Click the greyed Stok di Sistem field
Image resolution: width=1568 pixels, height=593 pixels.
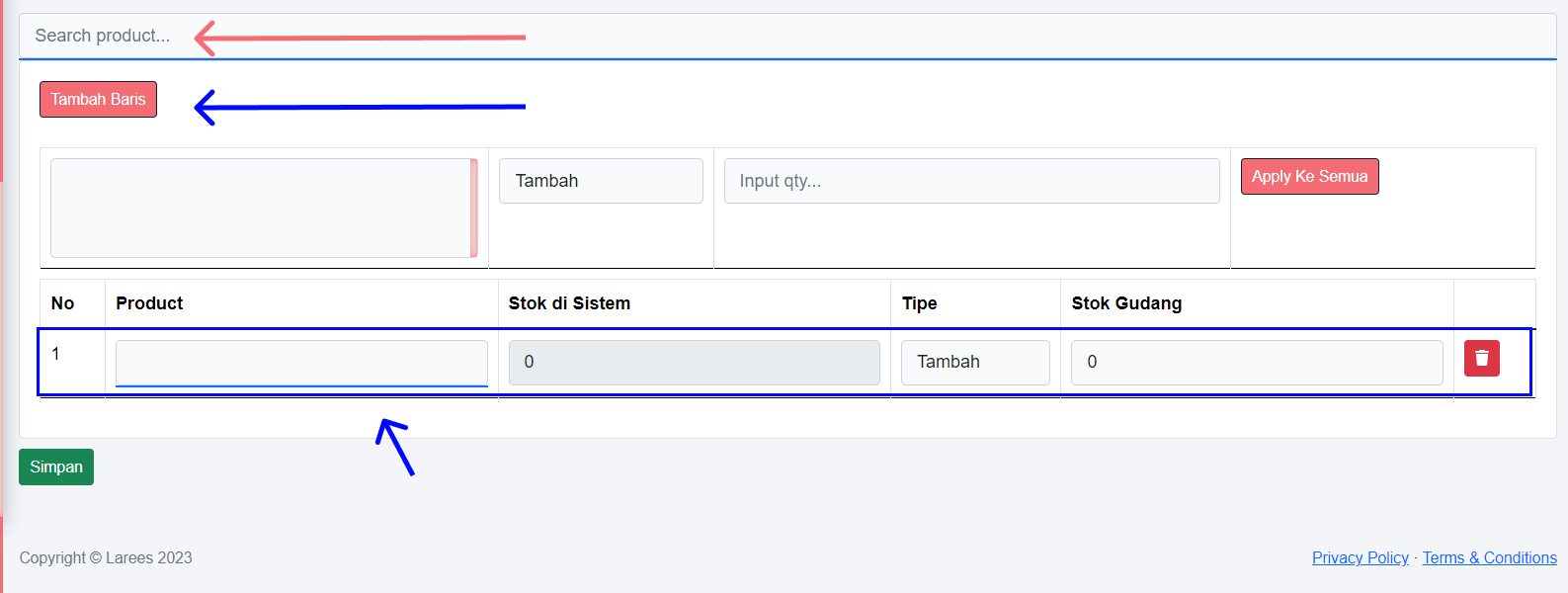click(694, 362)
